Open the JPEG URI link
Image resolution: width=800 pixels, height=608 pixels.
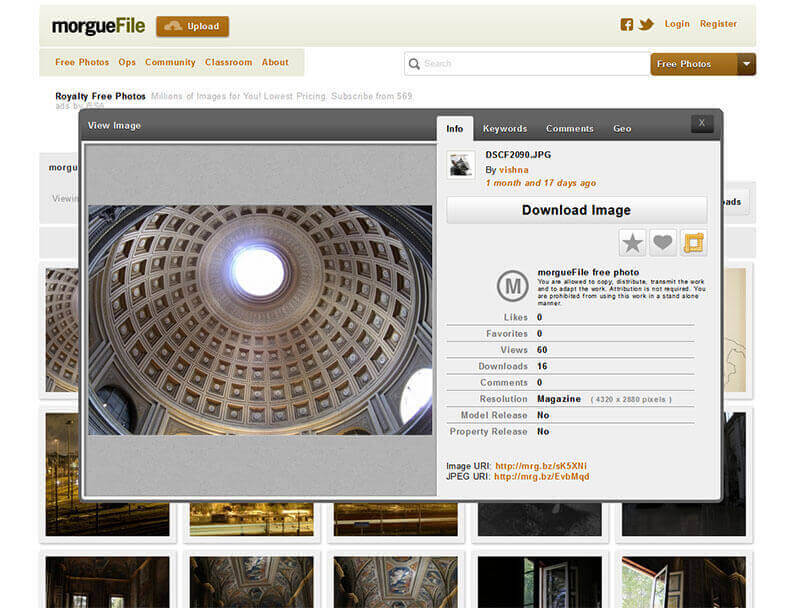click(x=541, y=476)
